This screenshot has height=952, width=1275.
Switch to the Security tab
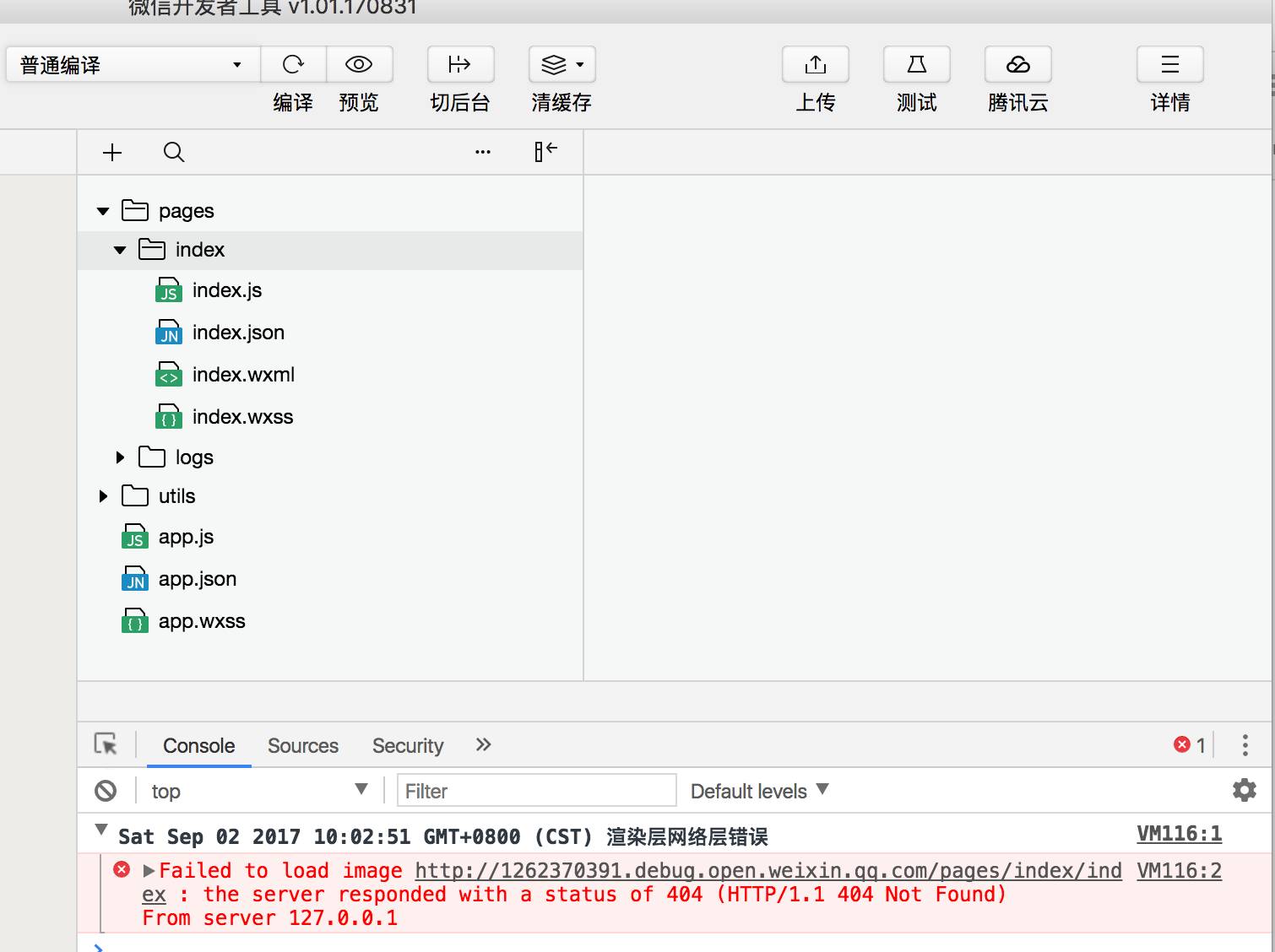407,746
